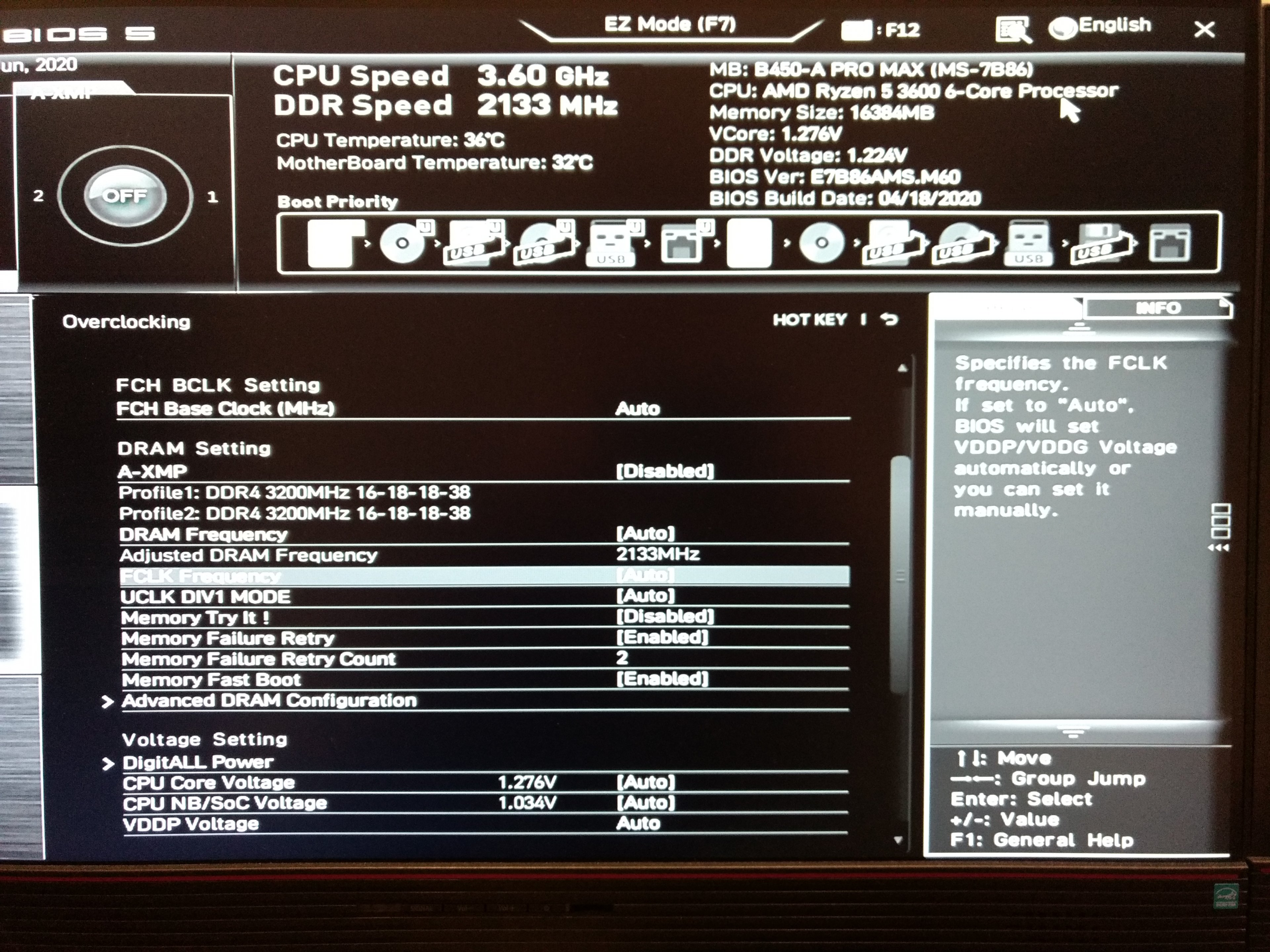1270x952 pixels.
Task: Toggle Memory Fast Boot Enabled value
Action: (x=662, y=679)
